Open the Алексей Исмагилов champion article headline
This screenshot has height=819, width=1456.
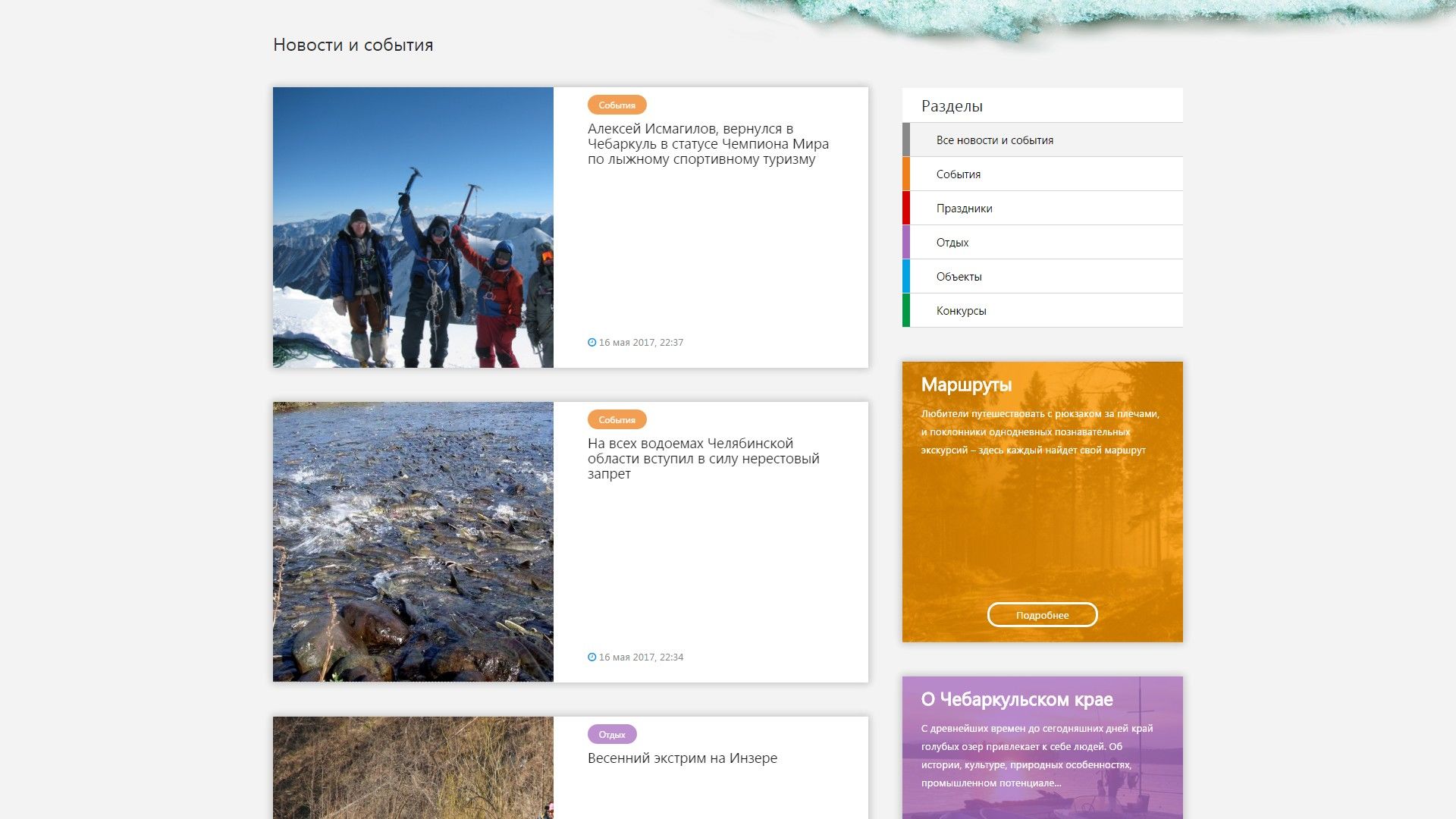pyautogui.click(x=708, y=144)
